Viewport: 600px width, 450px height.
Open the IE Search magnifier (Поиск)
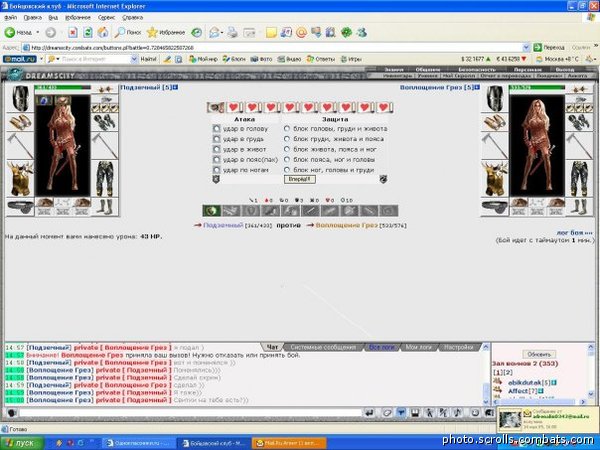[128, 33]
